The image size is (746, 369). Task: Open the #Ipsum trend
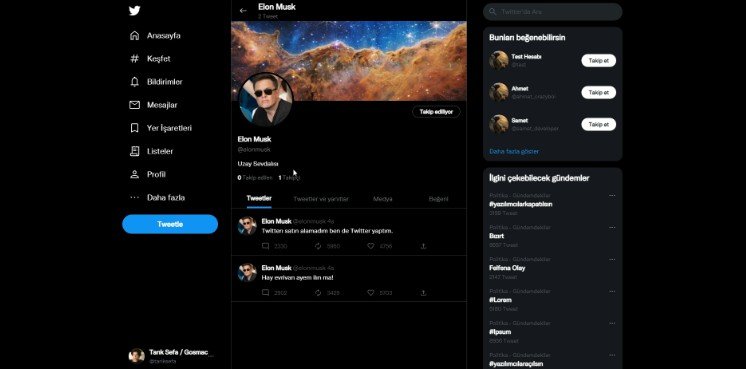point(500,331)
